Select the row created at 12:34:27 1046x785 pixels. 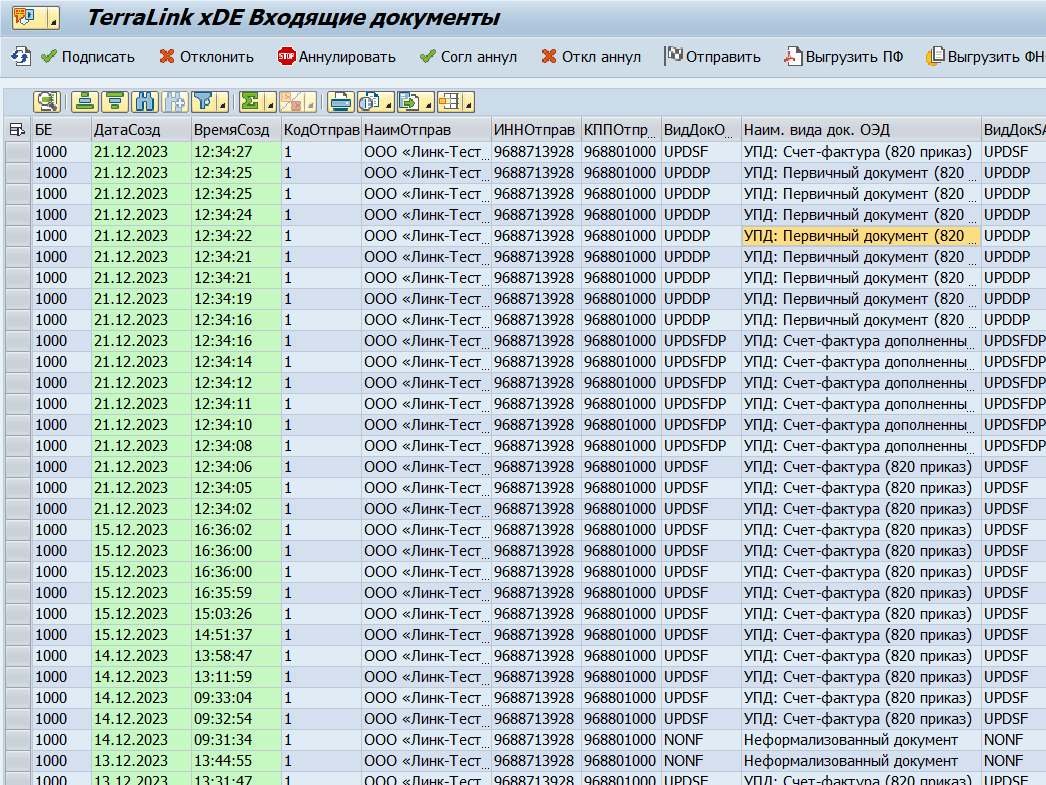17,151
